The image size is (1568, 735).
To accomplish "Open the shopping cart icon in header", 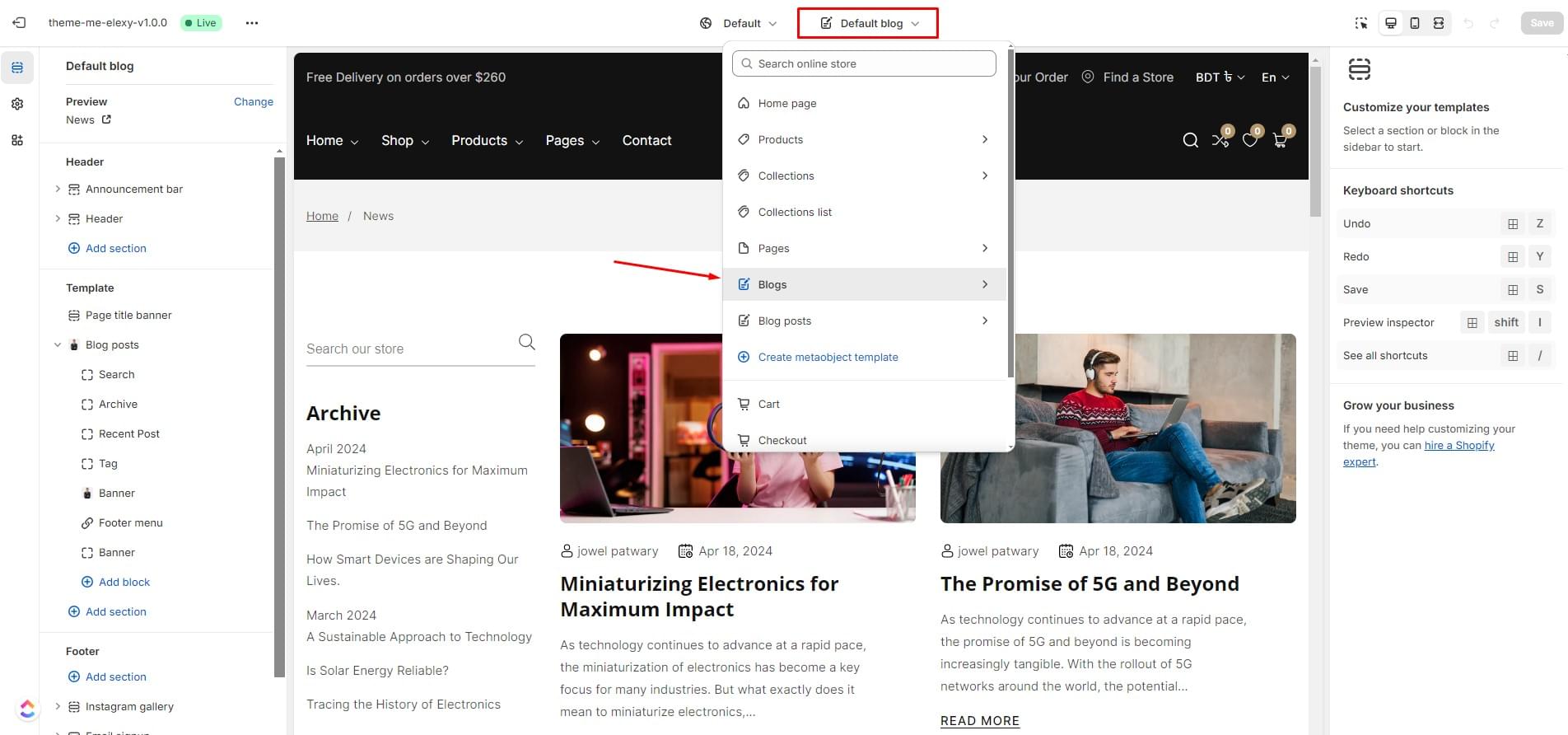I will [x=1280, y=140].
